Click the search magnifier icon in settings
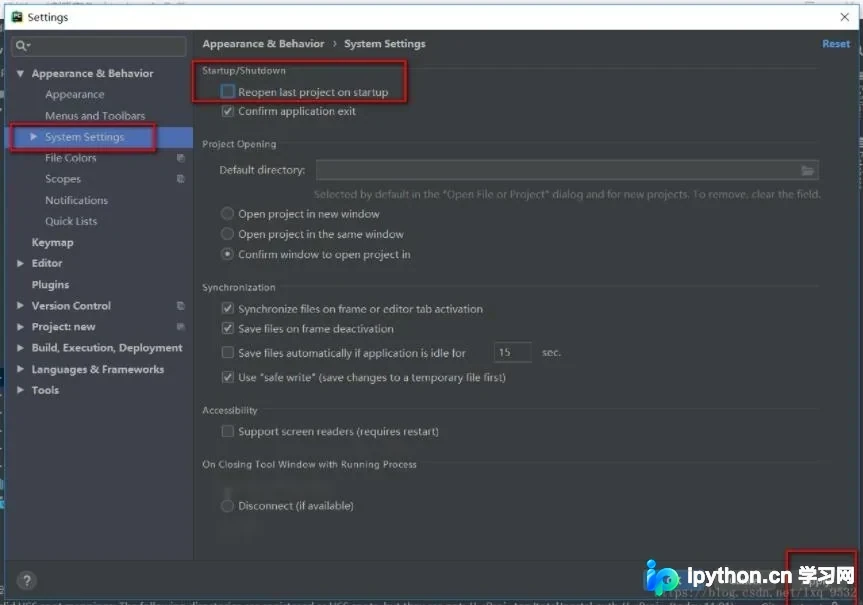The height and width of the screenshot is (605, 863). 22,46
